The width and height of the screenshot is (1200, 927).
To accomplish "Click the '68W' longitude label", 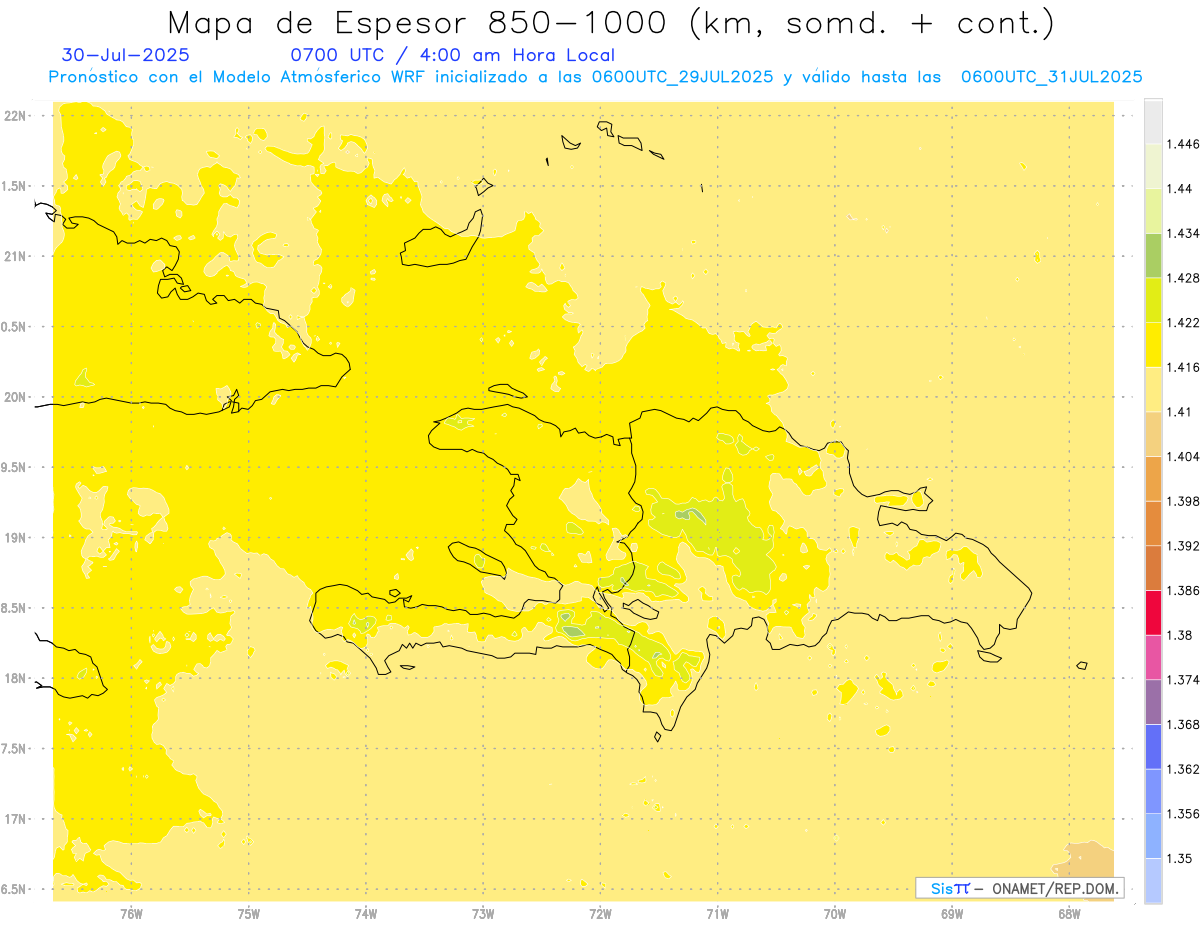I will click(x=1069, y=913).
